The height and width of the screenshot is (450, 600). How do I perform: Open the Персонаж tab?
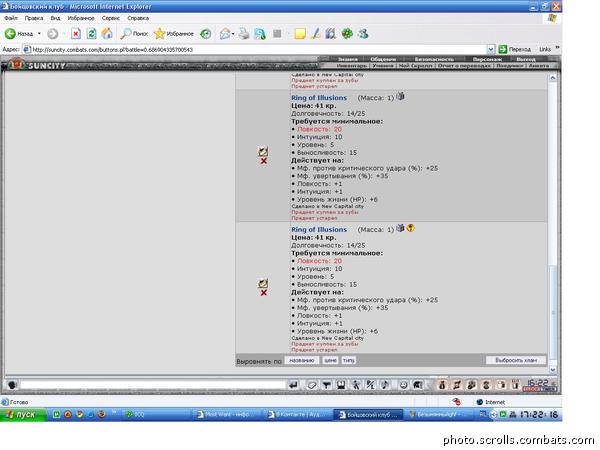click(x=487, y=59)
